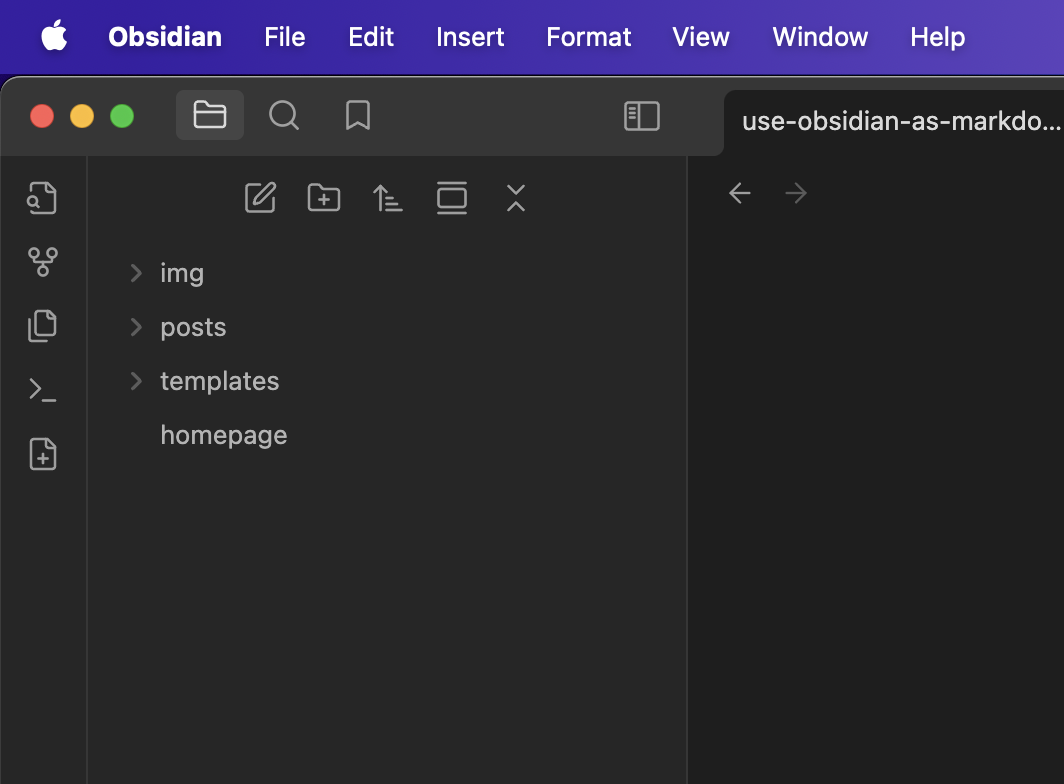Image resolution: width=1064 pixels, height=784 pixels.
Task: Click the auto-reveal current file icon
Action: [452, 198]
